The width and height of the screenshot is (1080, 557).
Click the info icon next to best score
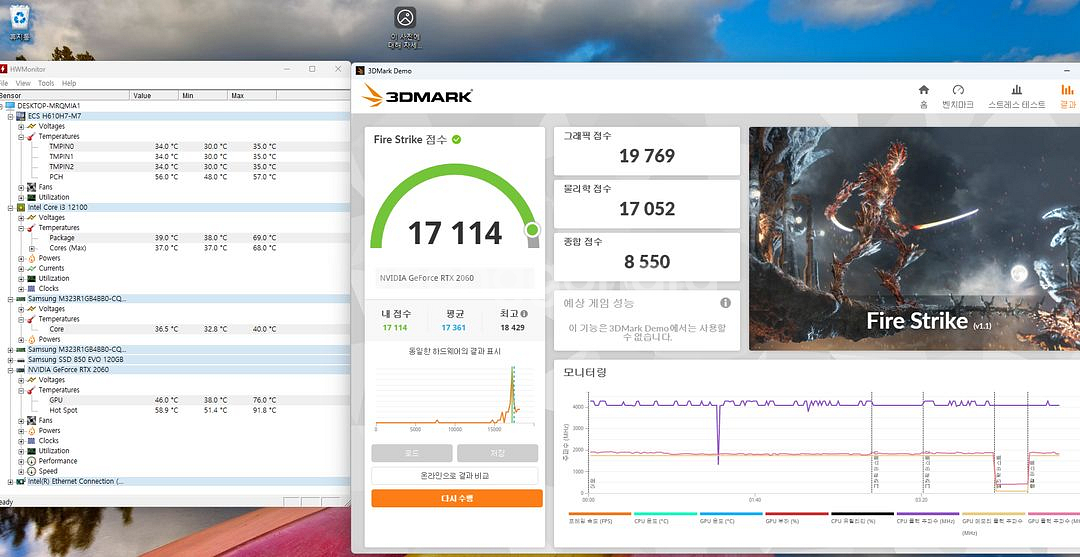point(524,314)
